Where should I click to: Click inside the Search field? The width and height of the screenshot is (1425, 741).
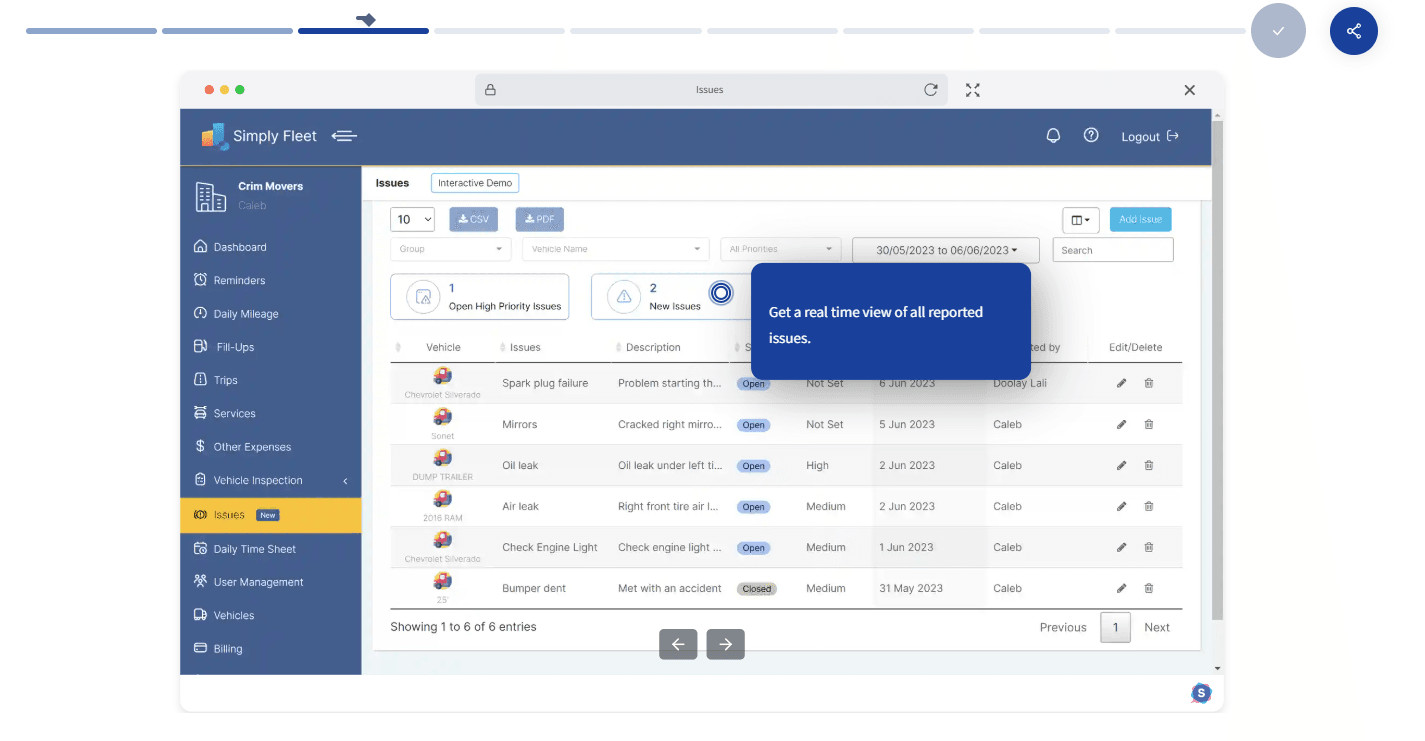pos(1112,249)
